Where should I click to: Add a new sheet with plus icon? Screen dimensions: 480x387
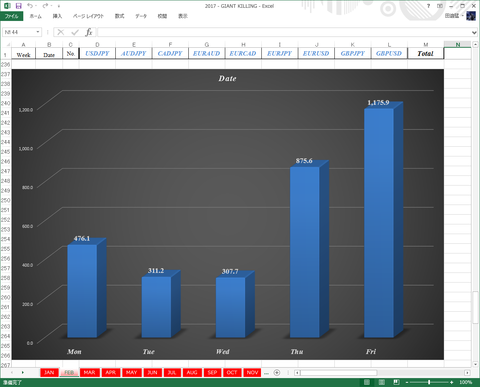coord(277,373)
